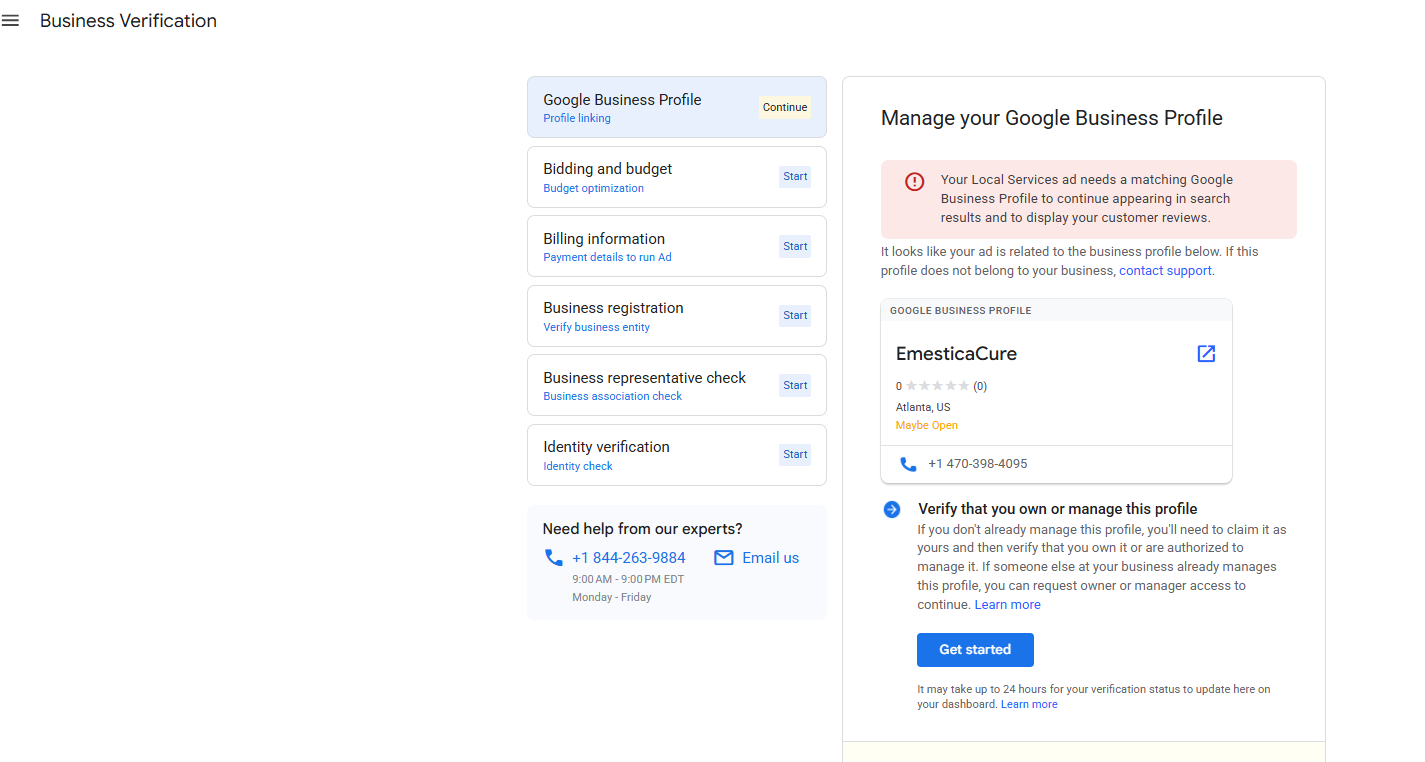This screenshot has height=762, width=1425.
Task: Select the Identity verification step
Action: [677, 455]
